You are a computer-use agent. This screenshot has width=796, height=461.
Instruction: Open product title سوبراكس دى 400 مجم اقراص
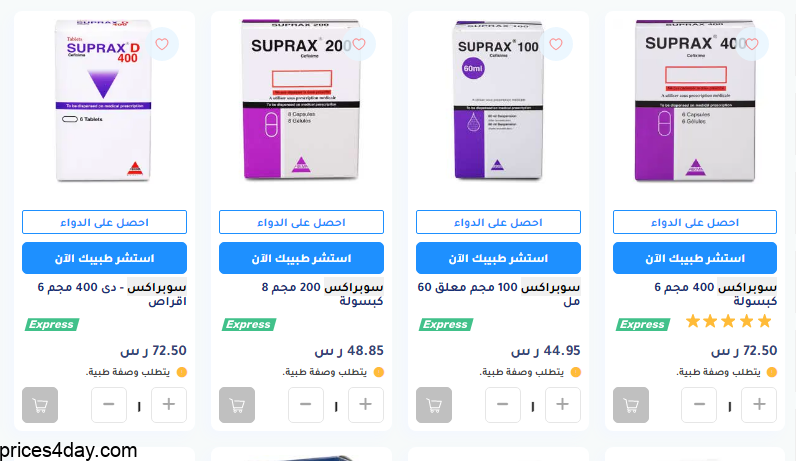(x=112, y=294)
